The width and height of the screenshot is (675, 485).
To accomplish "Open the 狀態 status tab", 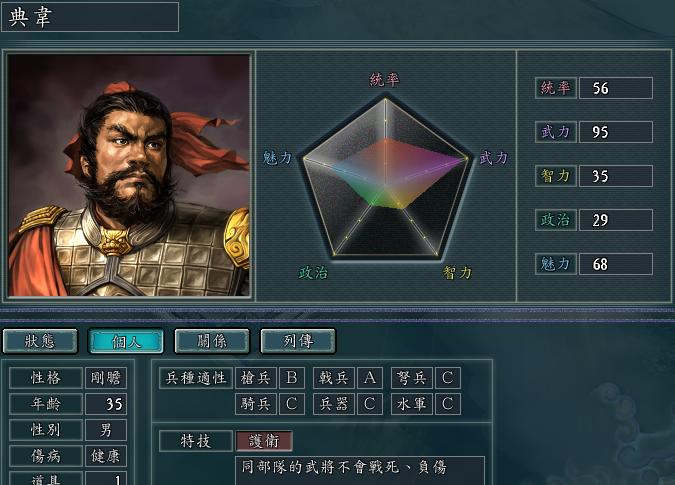I will [x=40, y=341].
